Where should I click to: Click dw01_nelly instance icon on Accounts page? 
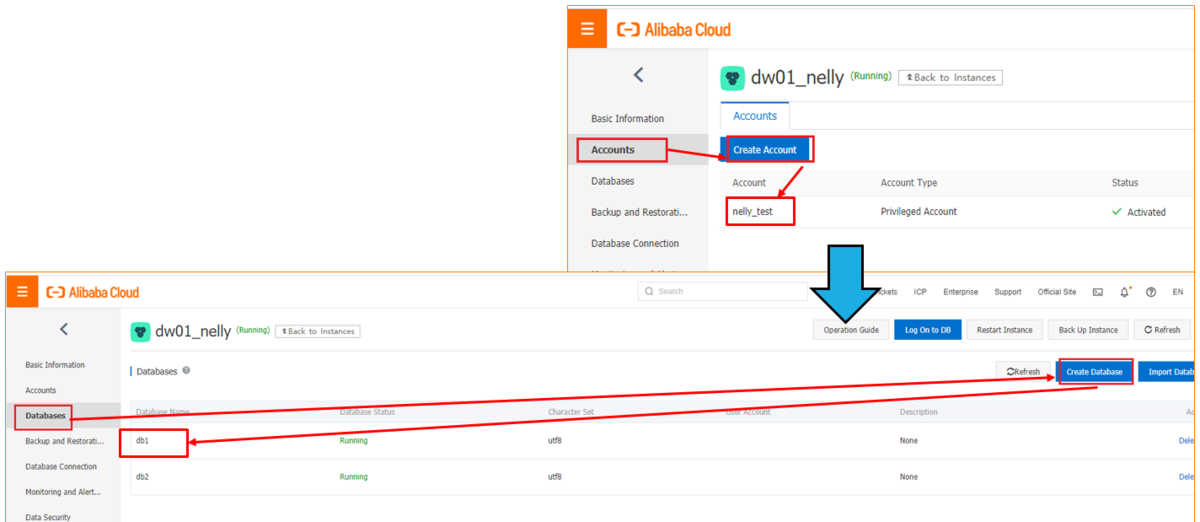pos(733,78)
